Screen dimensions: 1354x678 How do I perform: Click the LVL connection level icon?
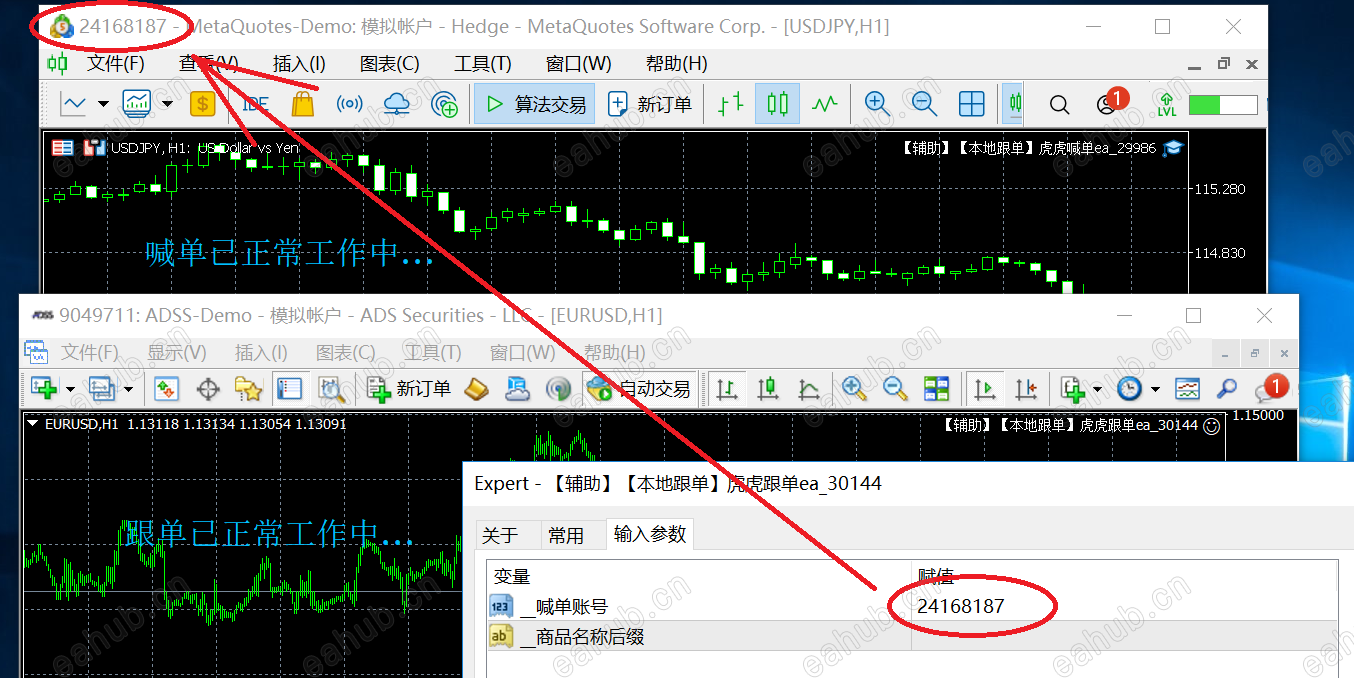pyautogui.click(x=1167, y=103)
